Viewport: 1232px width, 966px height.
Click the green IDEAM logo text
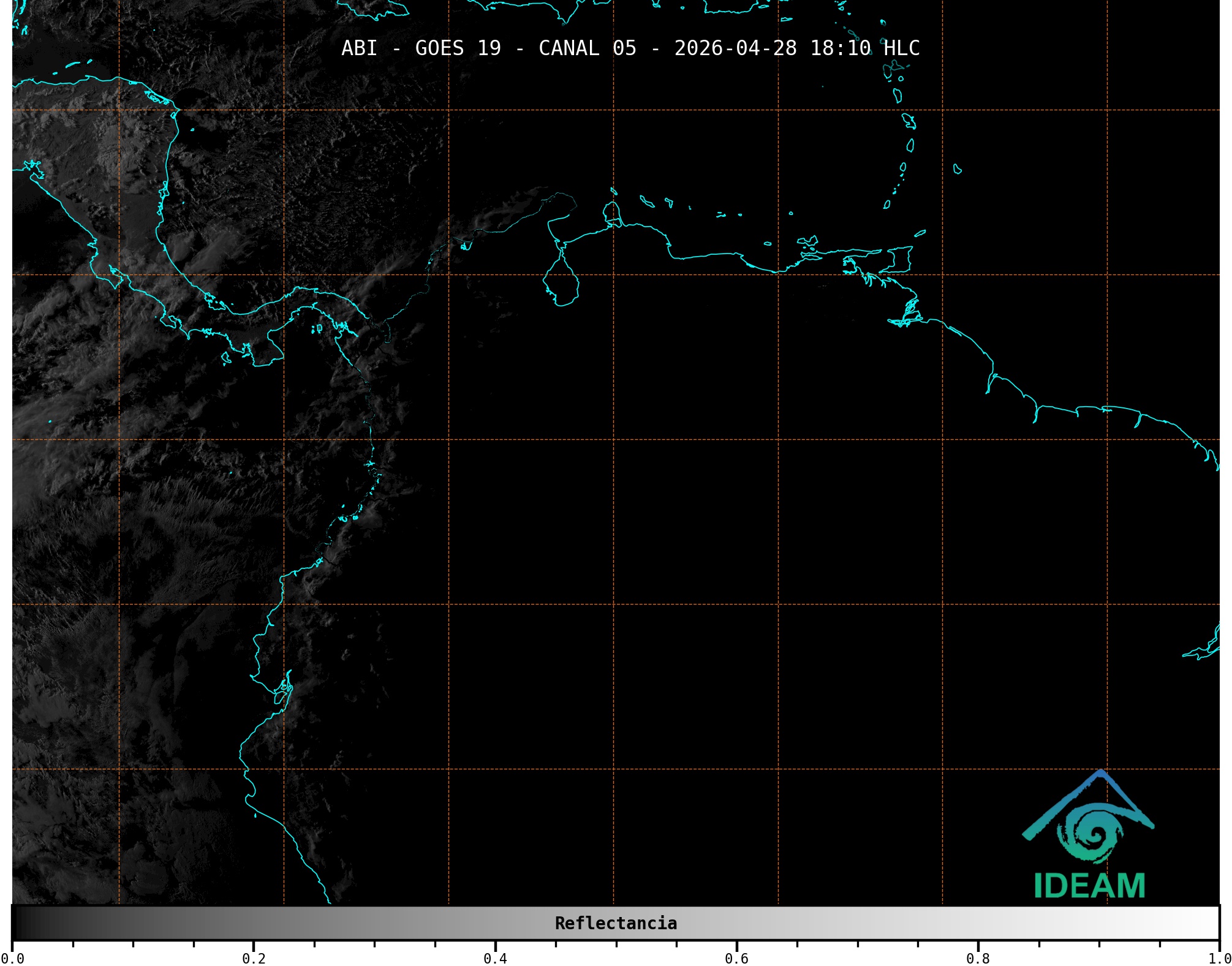coord(1089,886)
